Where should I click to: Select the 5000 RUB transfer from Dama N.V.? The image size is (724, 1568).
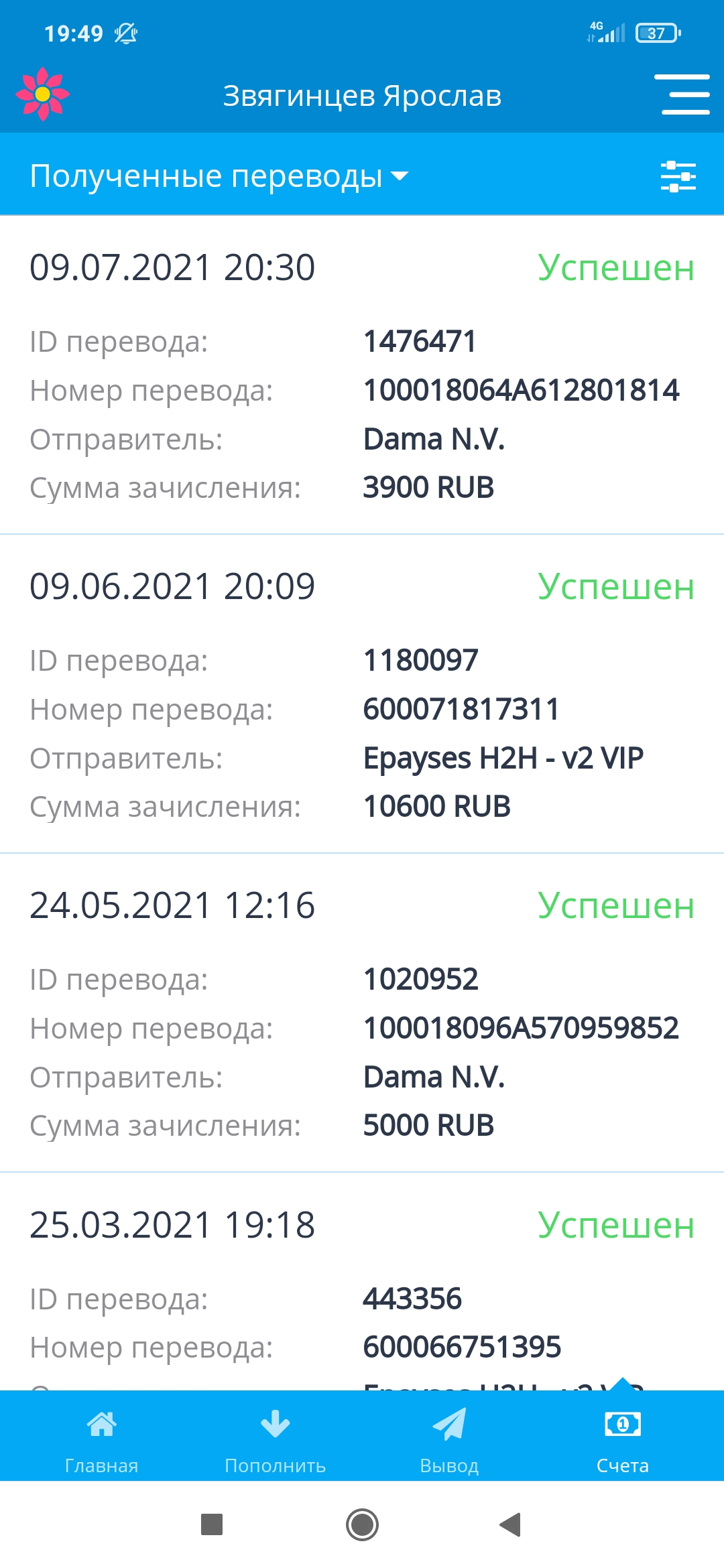(x=362, y=1012)
